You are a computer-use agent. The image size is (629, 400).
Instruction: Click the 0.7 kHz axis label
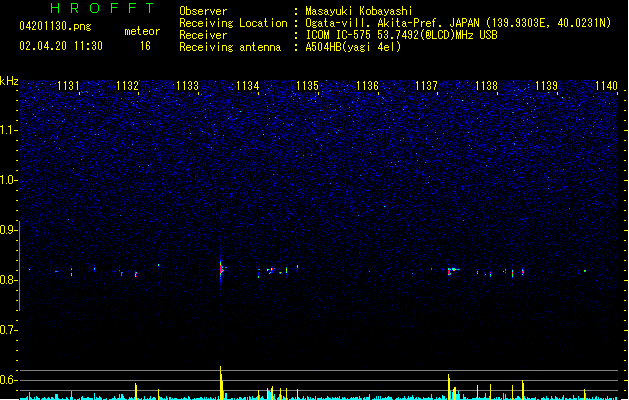[x=8, y=330]
